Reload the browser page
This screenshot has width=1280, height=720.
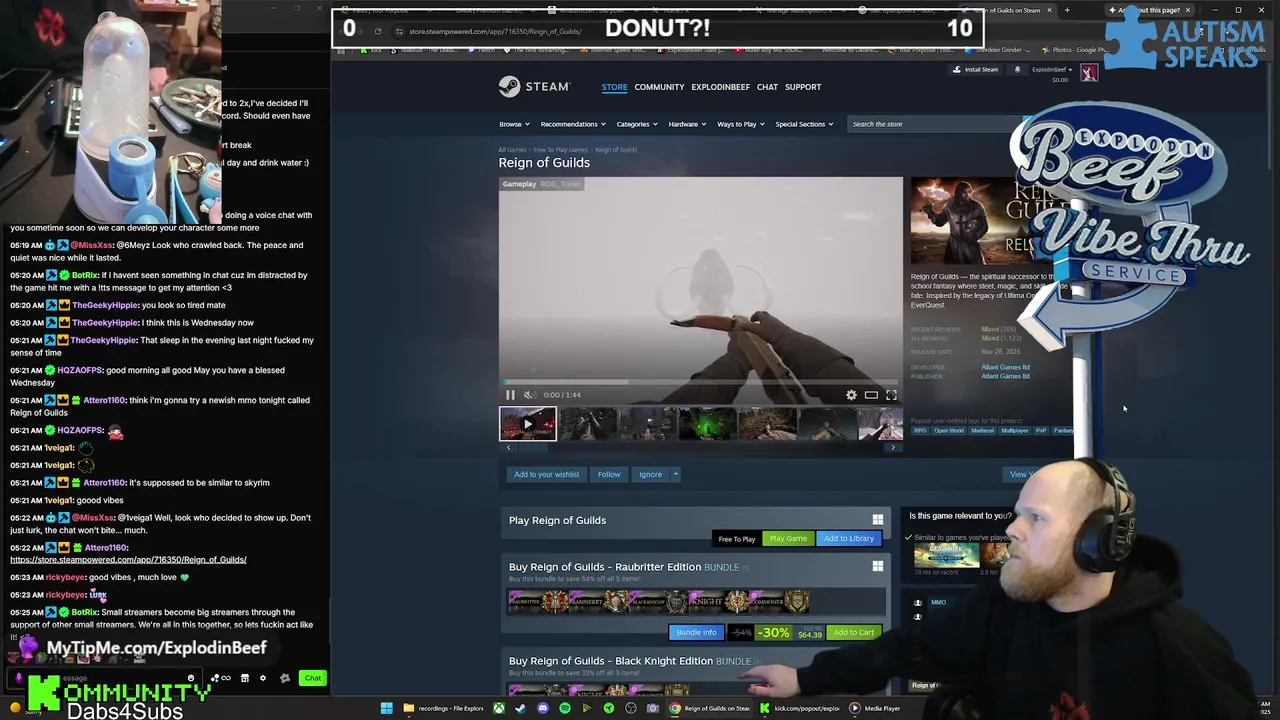click(x=377, y=31)
